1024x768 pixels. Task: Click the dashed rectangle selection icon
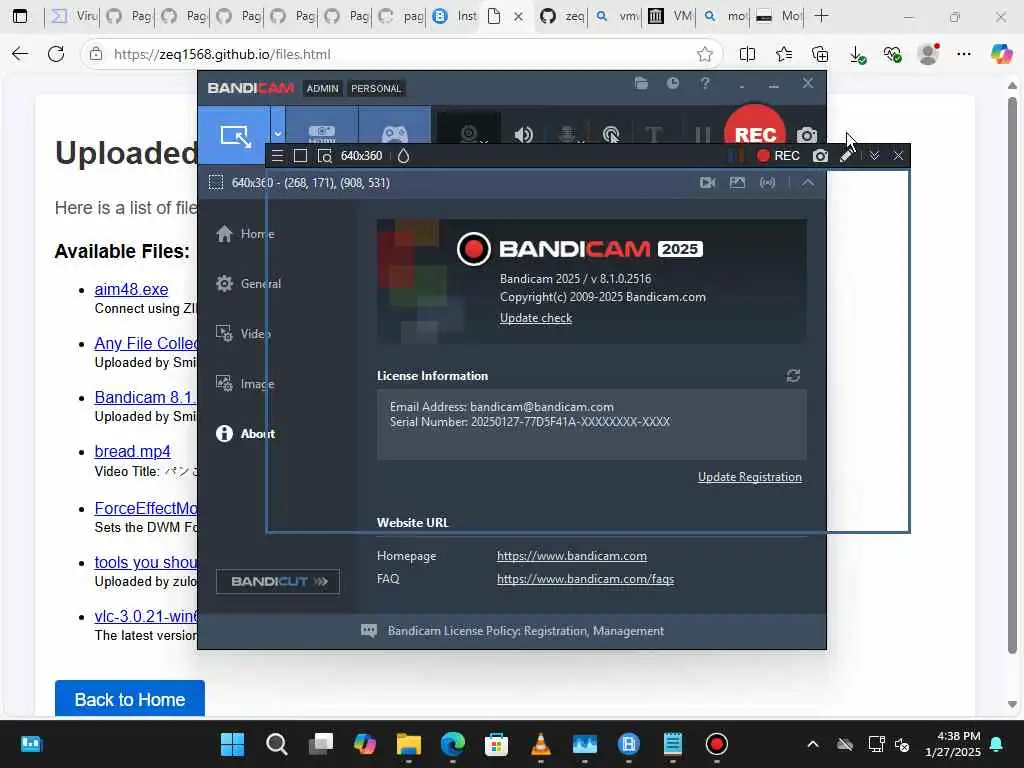point(216,182)
